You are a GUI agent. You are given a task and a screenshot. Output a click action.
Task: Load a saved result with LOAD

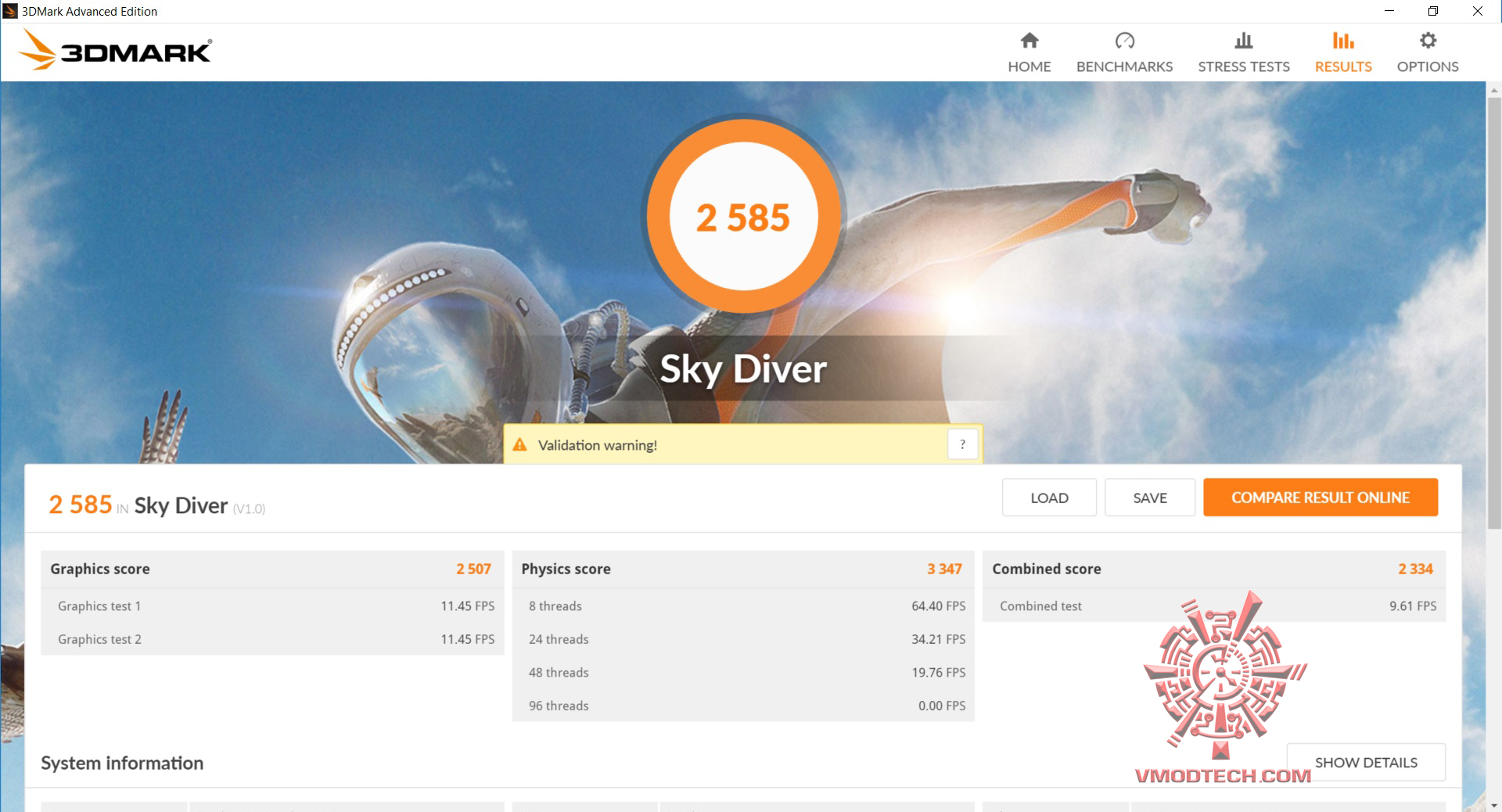pyautogui.click(x=1049, y=498)
